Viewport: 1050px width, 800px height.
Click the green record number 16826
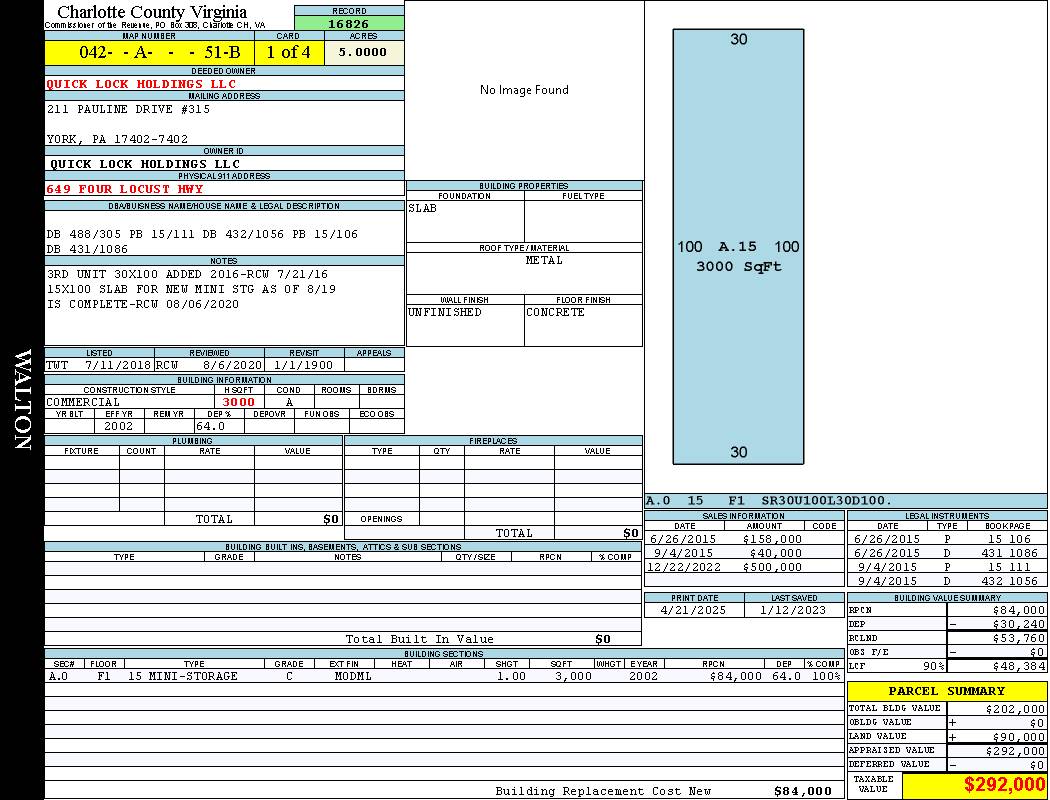tap(349, 23)
